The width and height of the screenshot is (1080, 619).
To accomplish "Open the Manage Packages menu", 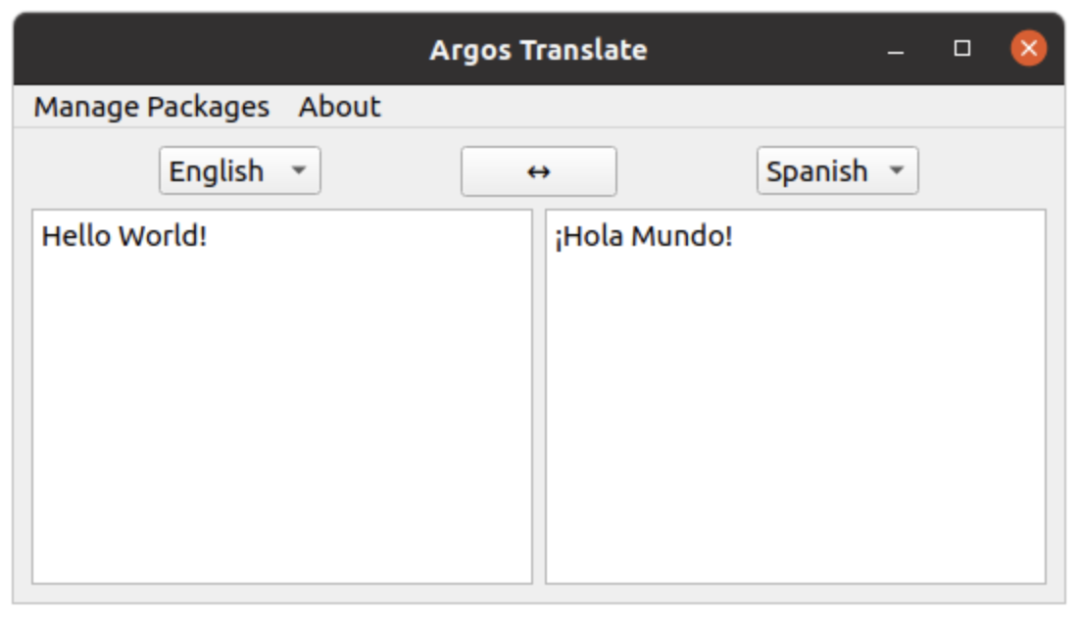I will 151,107.
